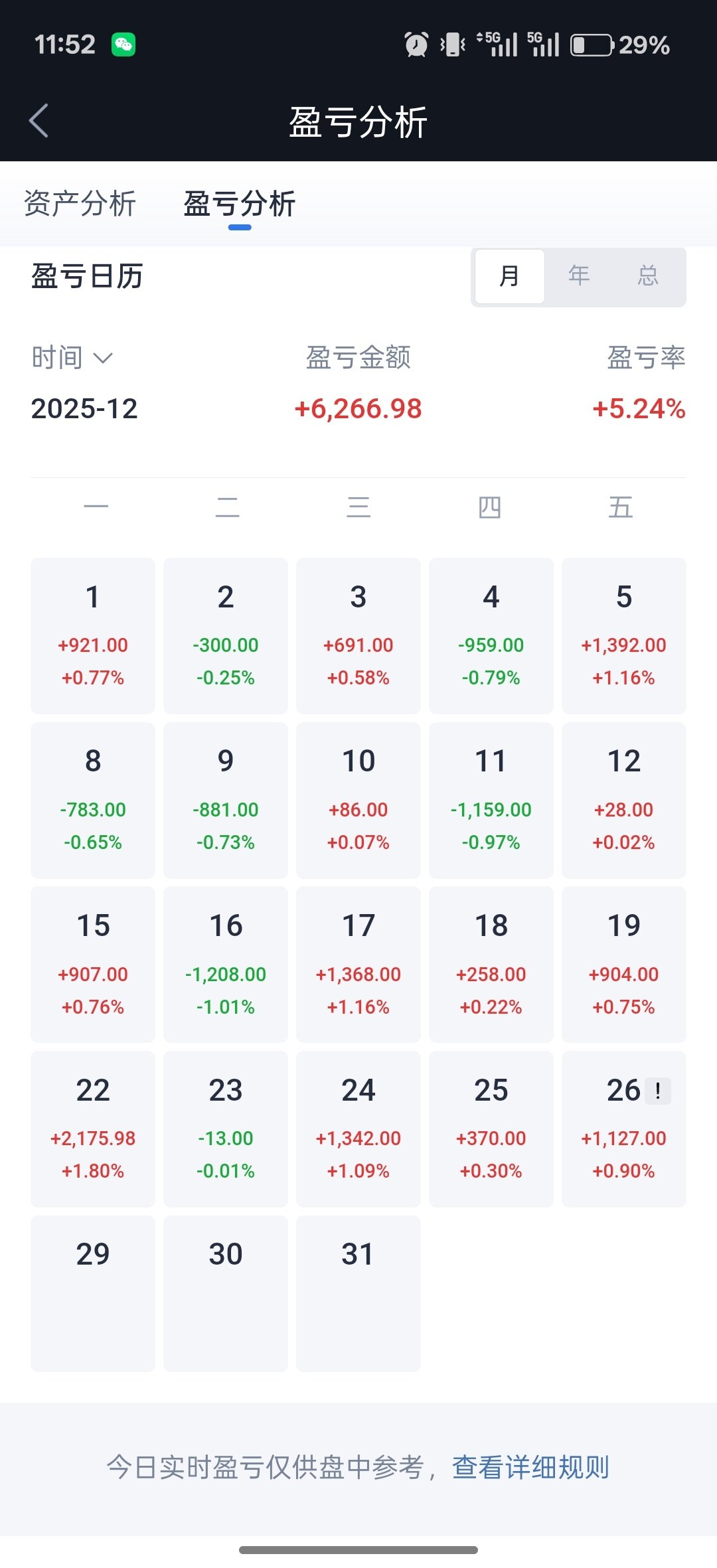Tap the home gesture bar

(x=358, y=1550)
